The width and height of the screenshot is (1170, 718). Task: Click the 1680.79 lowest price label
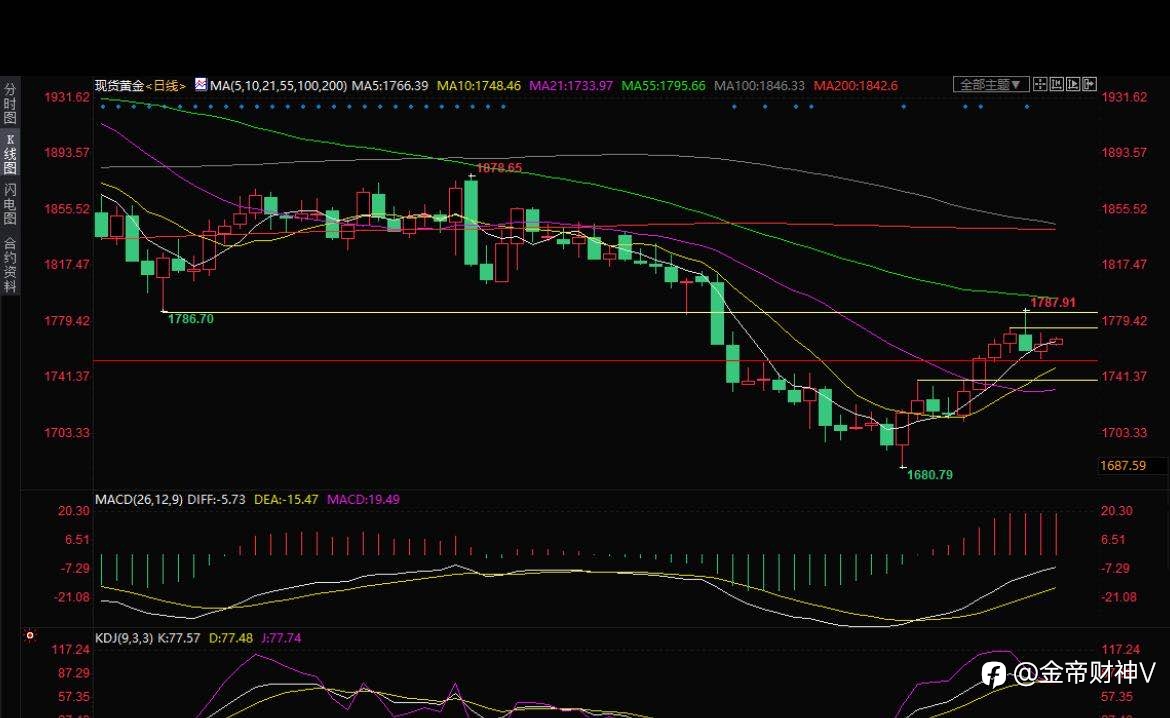(x=930, y=475)
